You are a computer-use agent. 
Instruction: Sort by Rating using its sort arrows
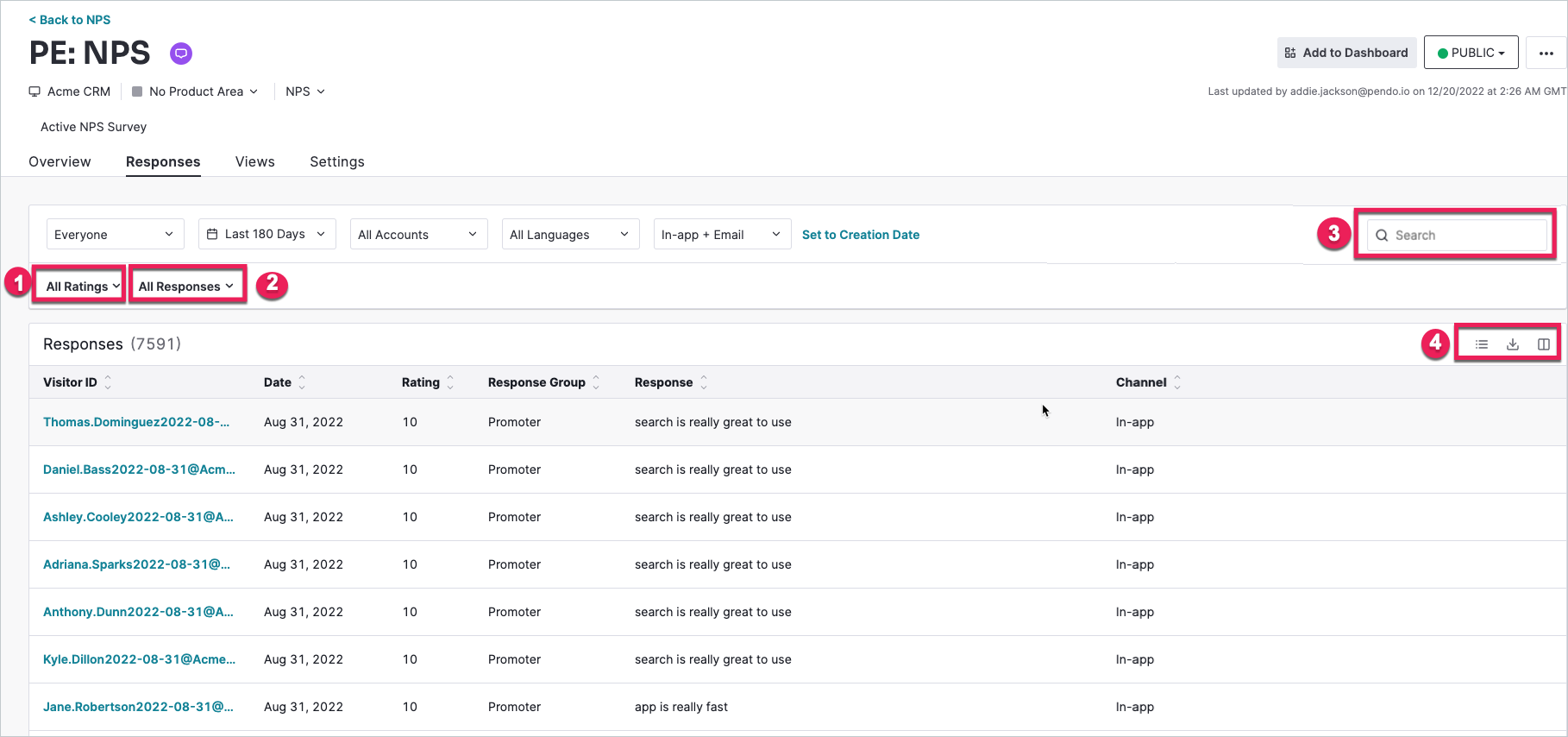click(x=450, y=382)
